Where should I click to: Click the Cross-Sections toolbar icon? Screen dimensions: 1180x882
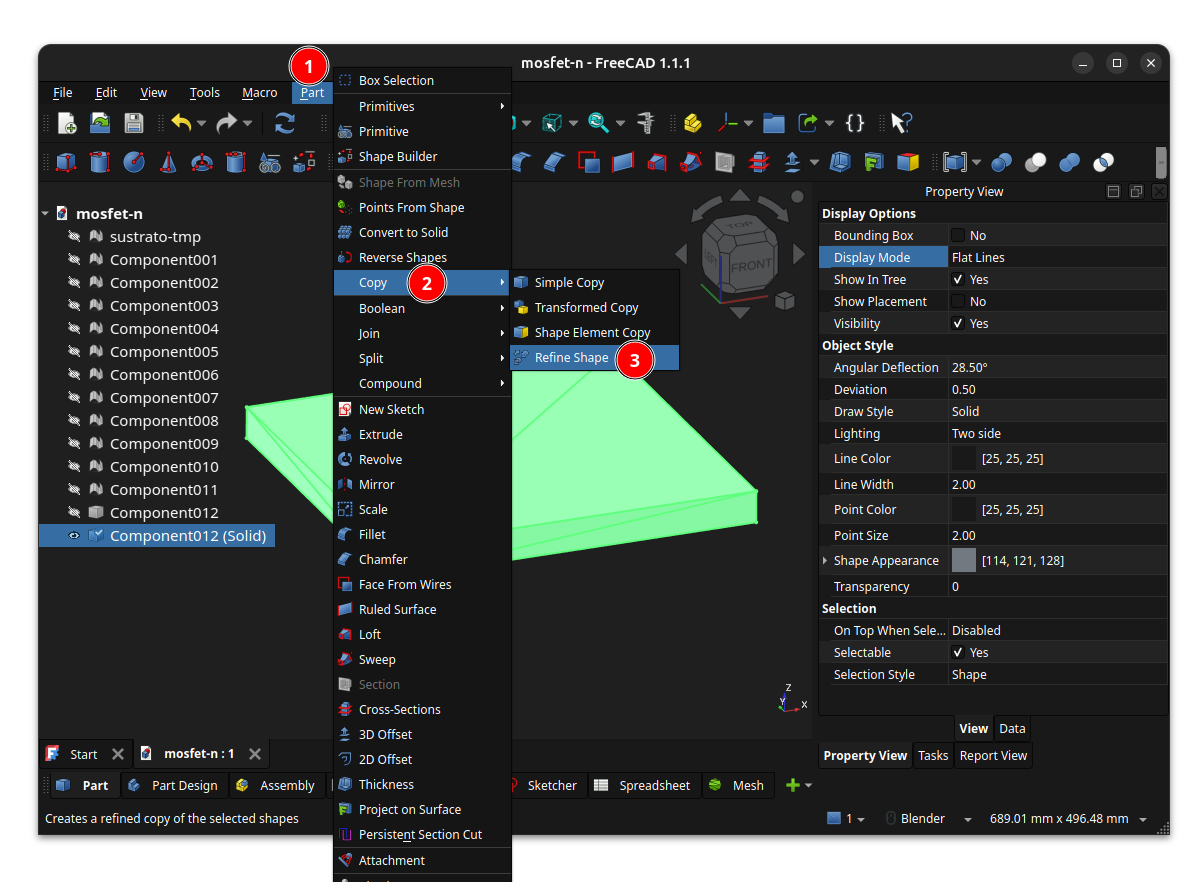click(759, 162)
